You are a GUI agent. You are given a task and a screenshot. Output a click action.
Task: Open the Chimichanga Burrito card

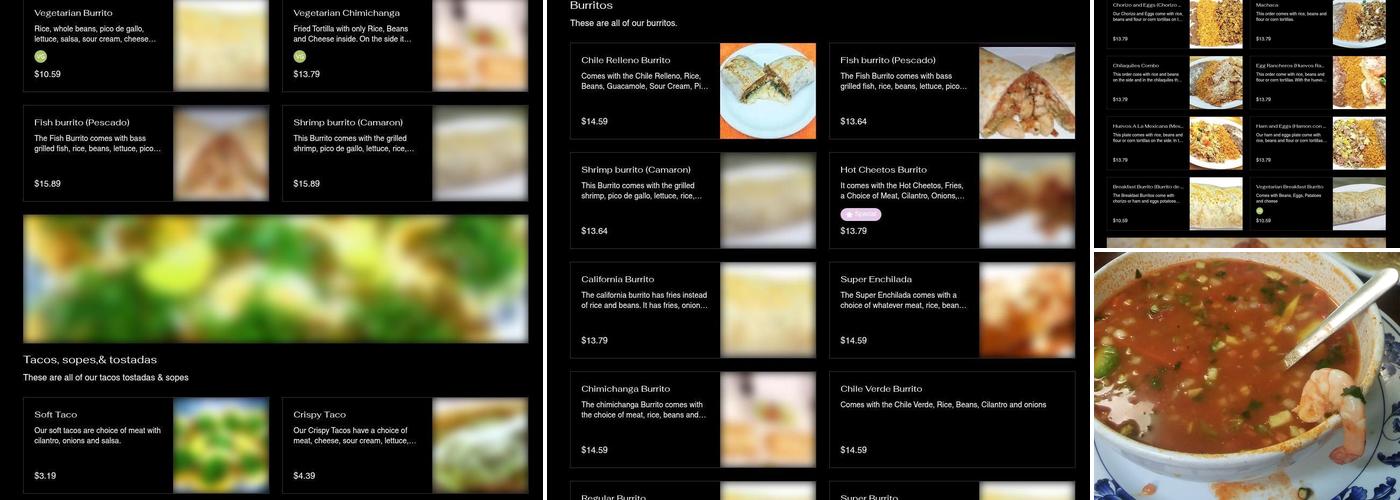(693, 420)
